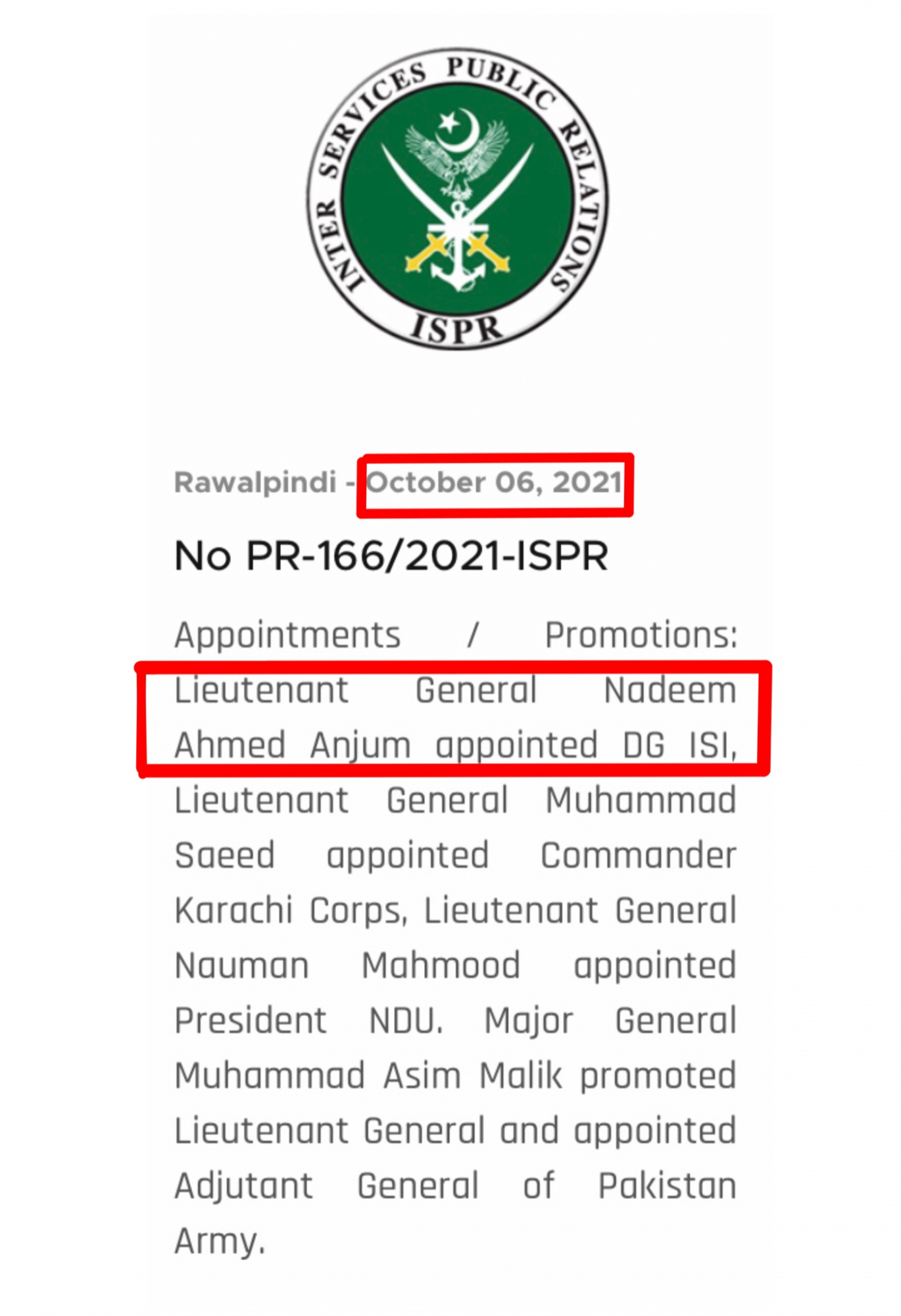Click the name "Nauman" in the paragraph
901x1316 pixels.
click(242, 967)
